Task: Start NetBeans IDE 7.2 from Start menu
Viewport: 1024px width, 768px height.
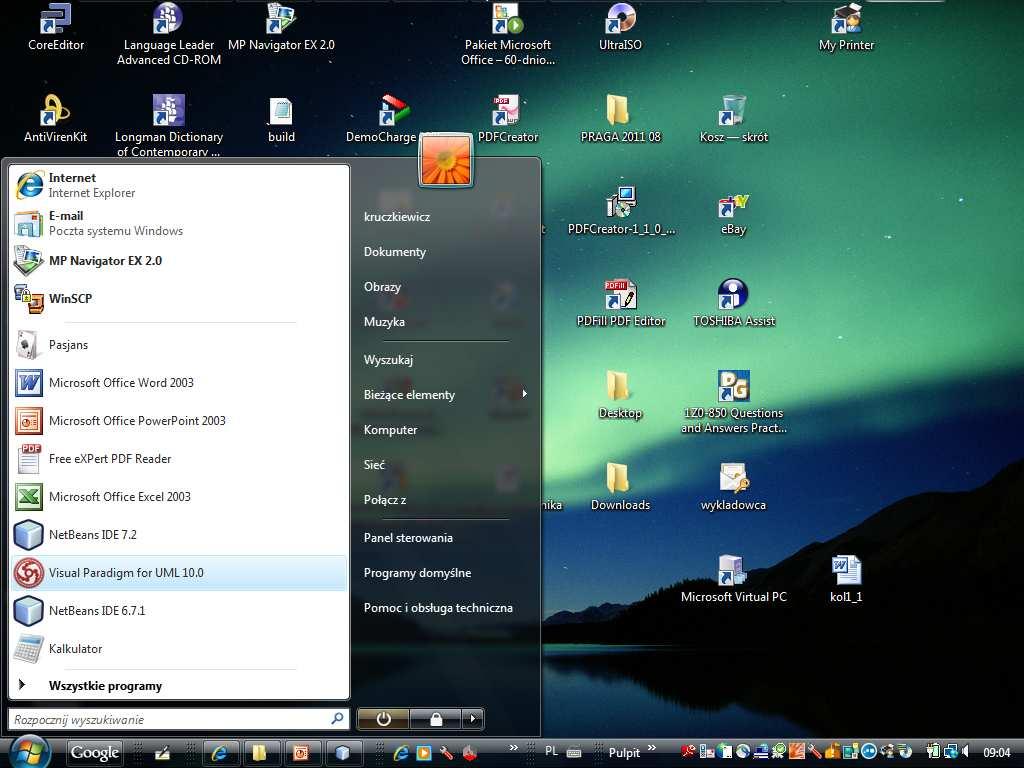Action: pyautogui.click(x=180, y=534)
